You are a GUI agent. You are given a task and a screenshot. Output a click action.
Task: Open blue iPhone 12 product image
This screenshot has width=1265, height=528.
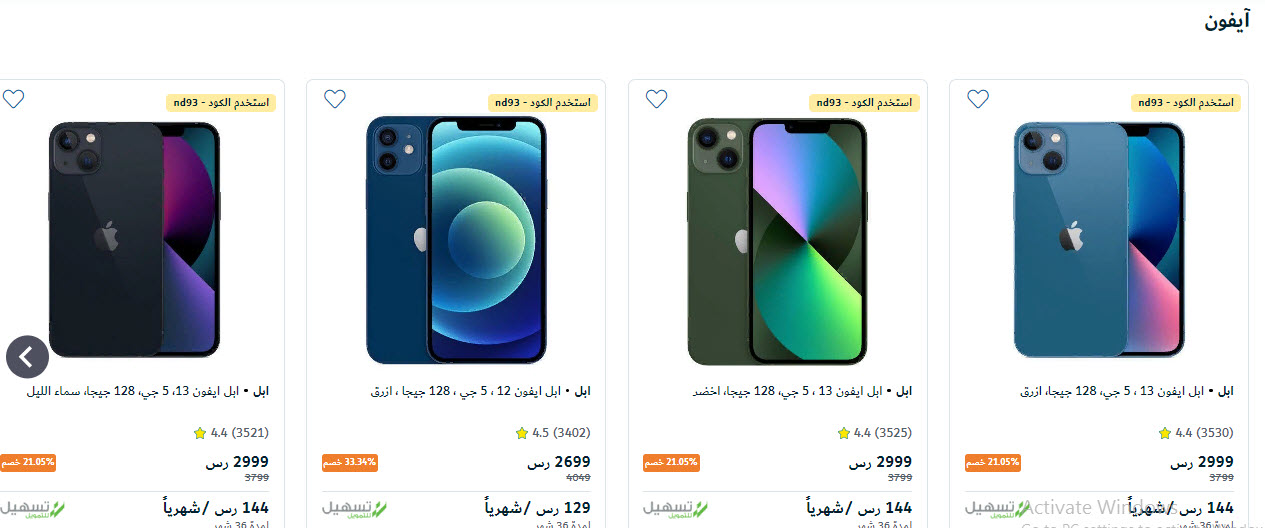pos(456,240)
